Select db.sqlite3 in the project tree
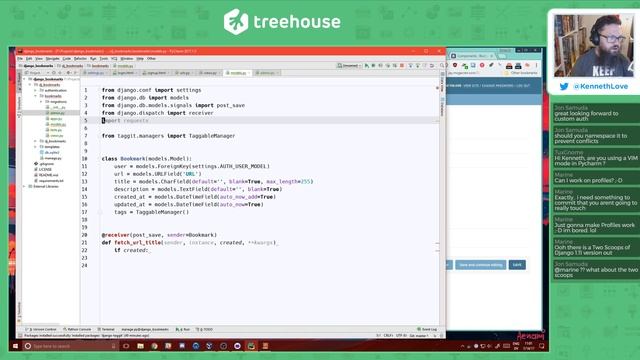 pyautogui.click(x=51, y=153)
